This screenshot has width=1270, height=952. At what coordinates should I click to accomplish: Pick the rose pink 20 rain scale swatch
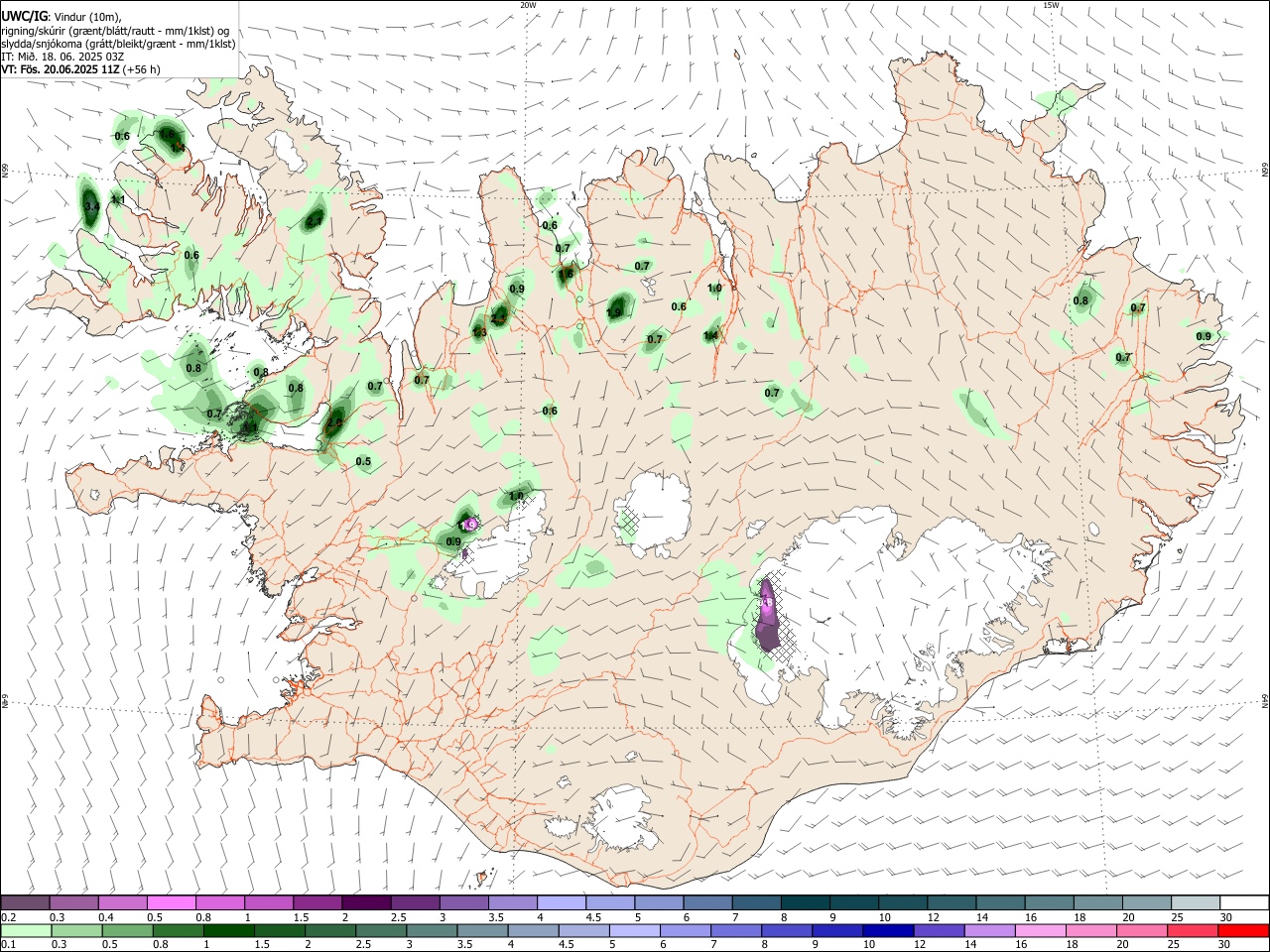click(x=1141, y=931)
